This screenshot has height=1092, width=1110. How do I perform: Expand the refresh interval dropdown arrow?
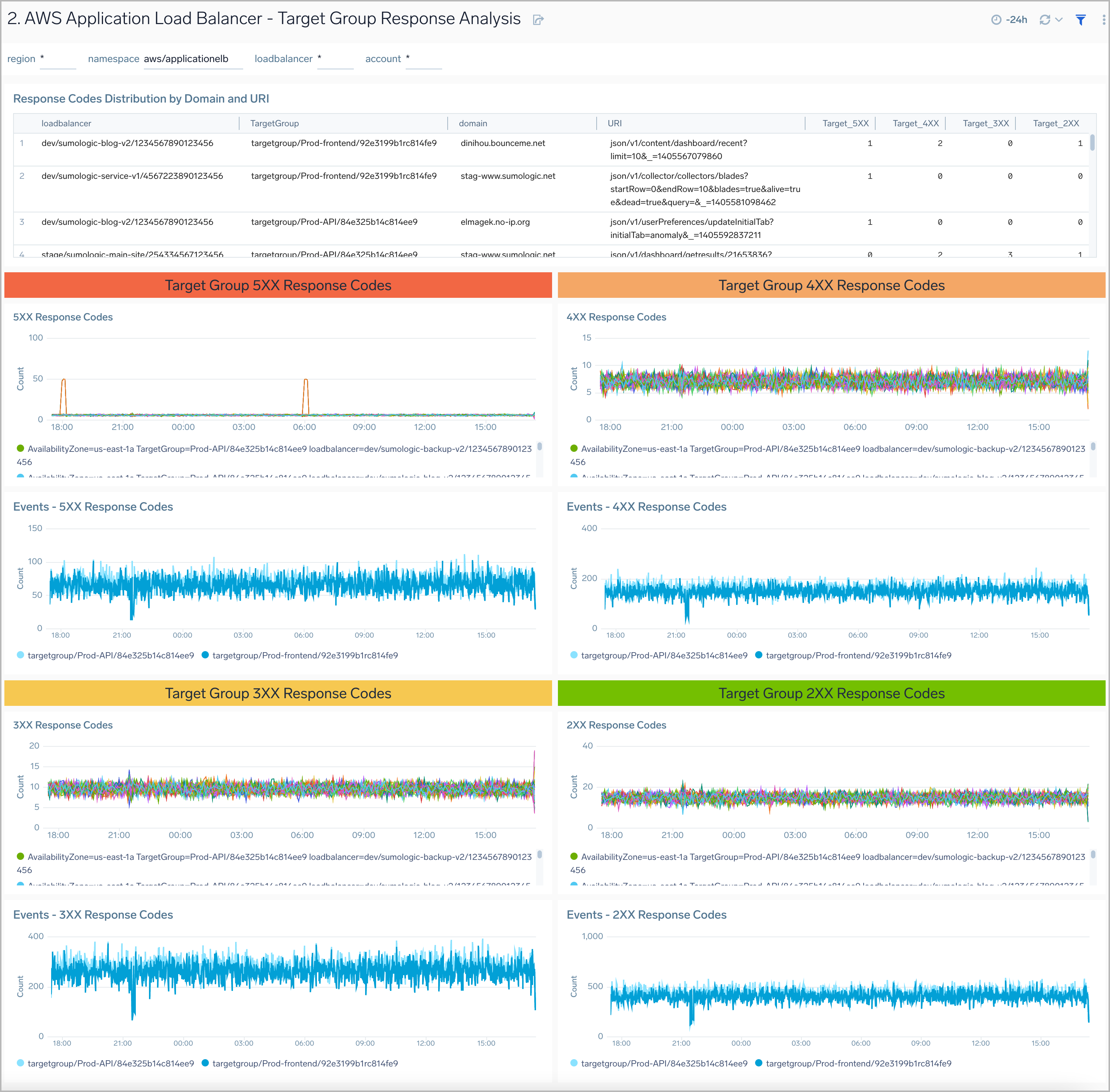coord(1059,19)
